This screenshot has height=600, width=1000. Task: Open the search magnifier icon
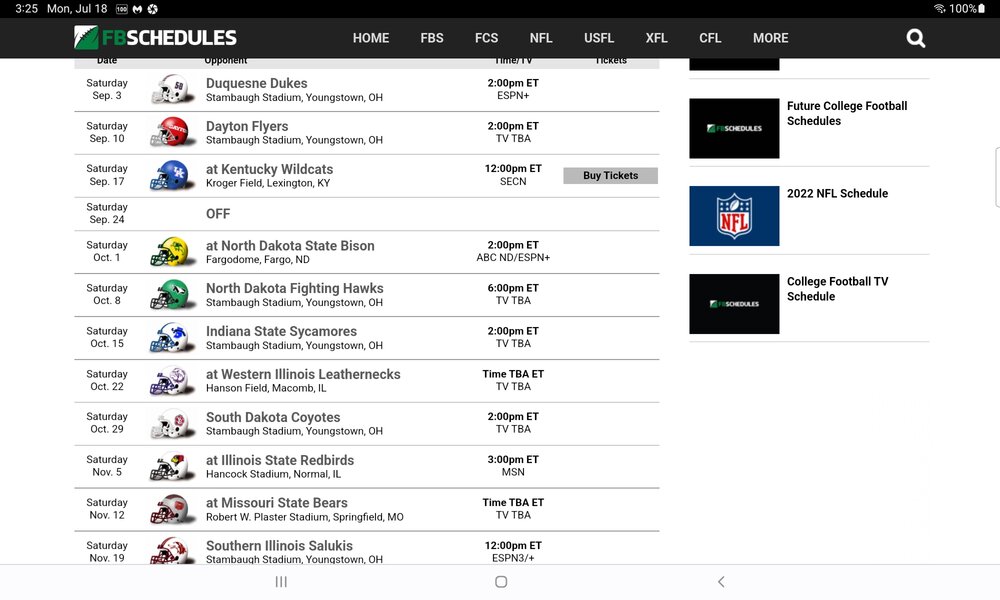point(915,38)
